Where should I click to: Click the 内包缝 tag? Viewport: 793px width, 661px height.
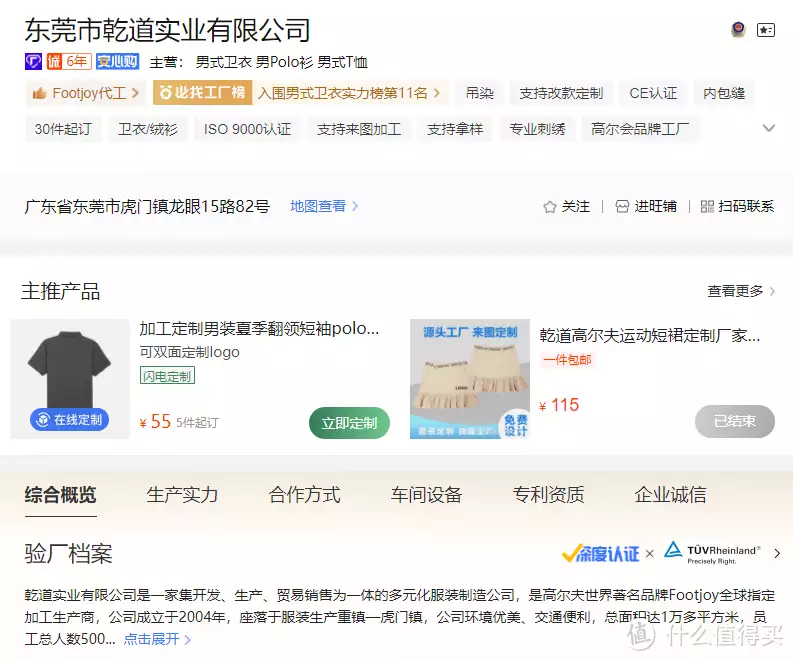pyautogui.click(x=724, y=93)
